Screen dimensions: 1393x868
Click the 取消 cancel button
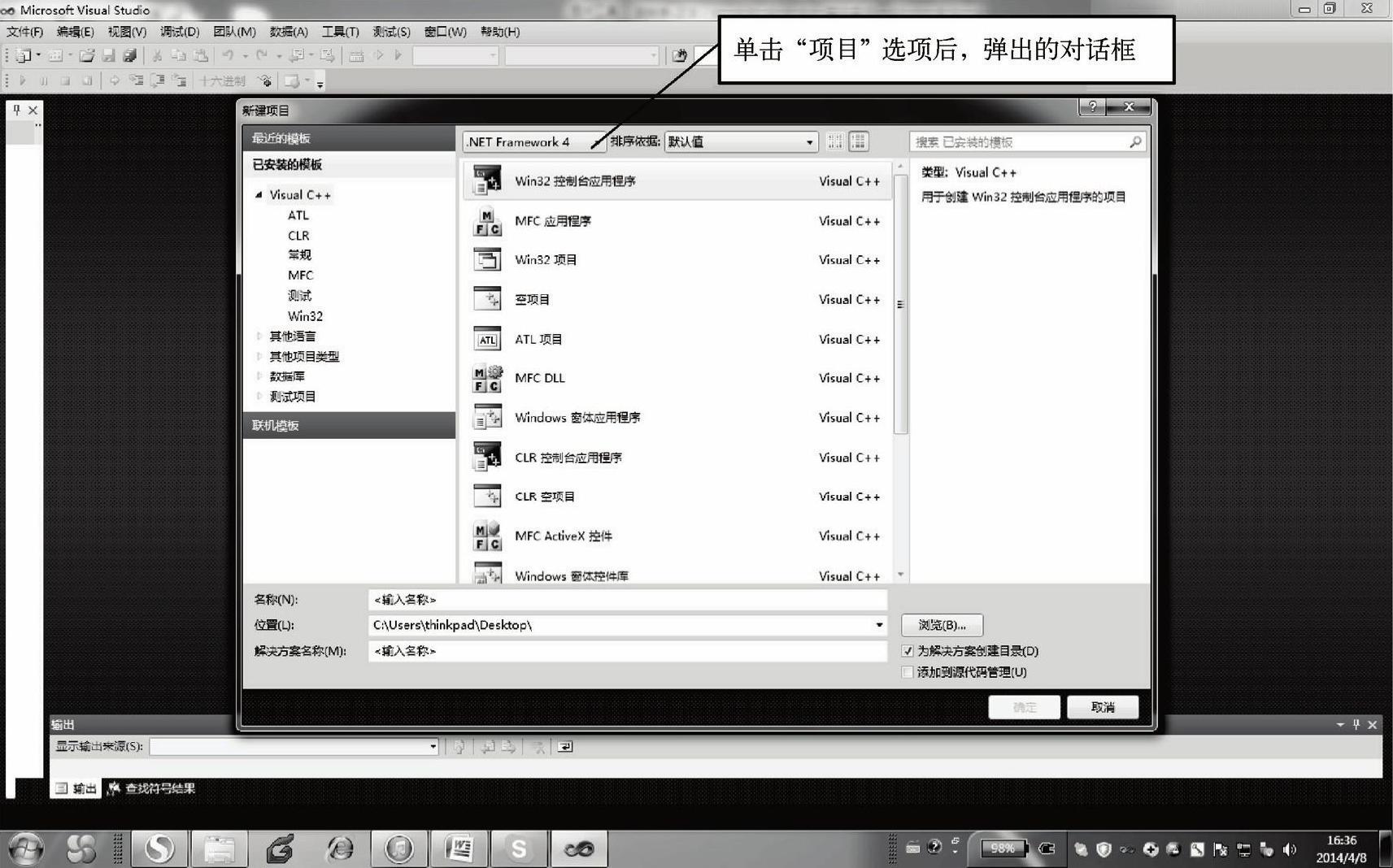coord(1103,707)
